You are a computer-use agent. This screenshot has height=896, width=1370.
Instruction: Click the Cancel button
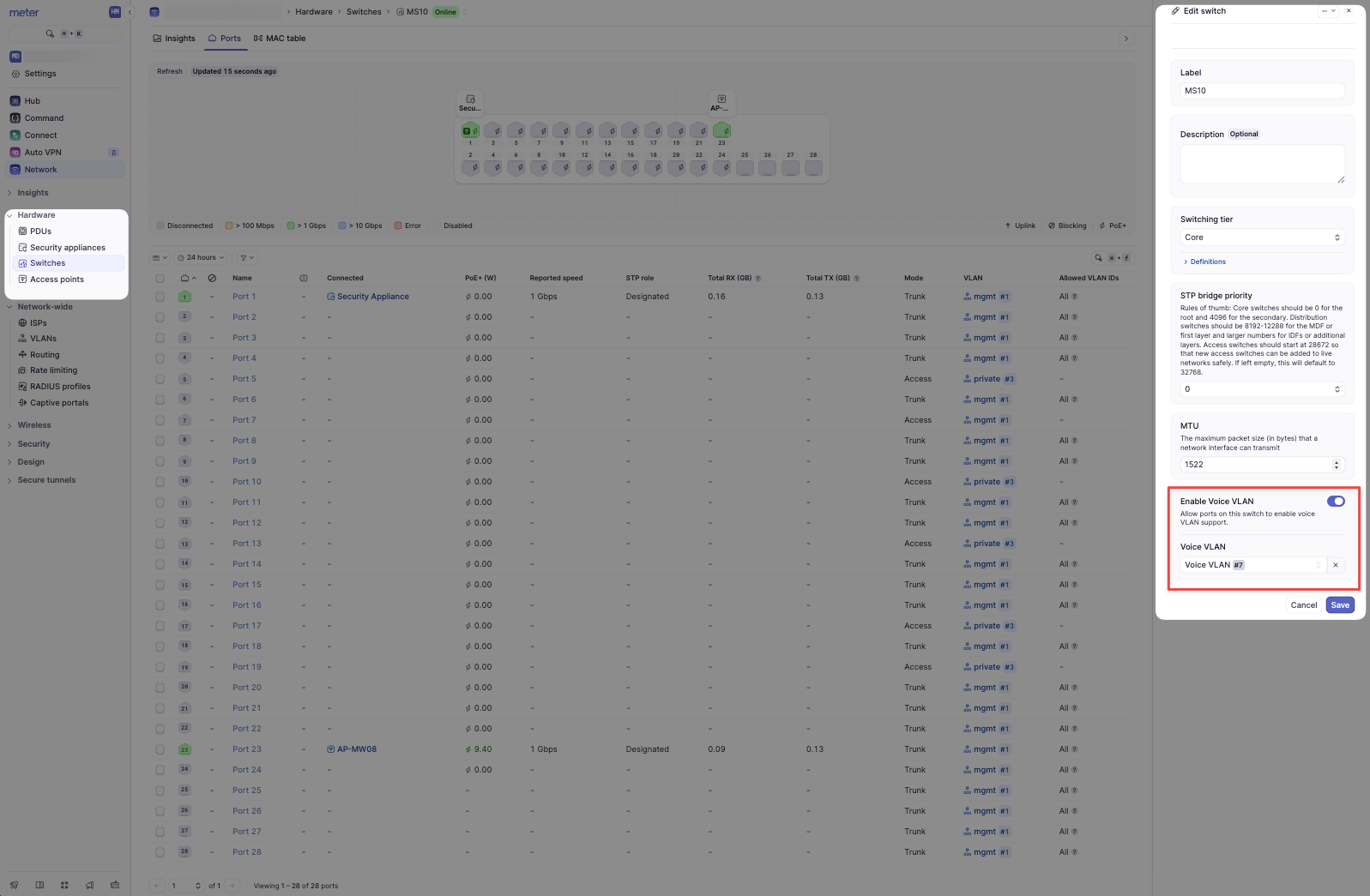click(x=1303, y=605)
